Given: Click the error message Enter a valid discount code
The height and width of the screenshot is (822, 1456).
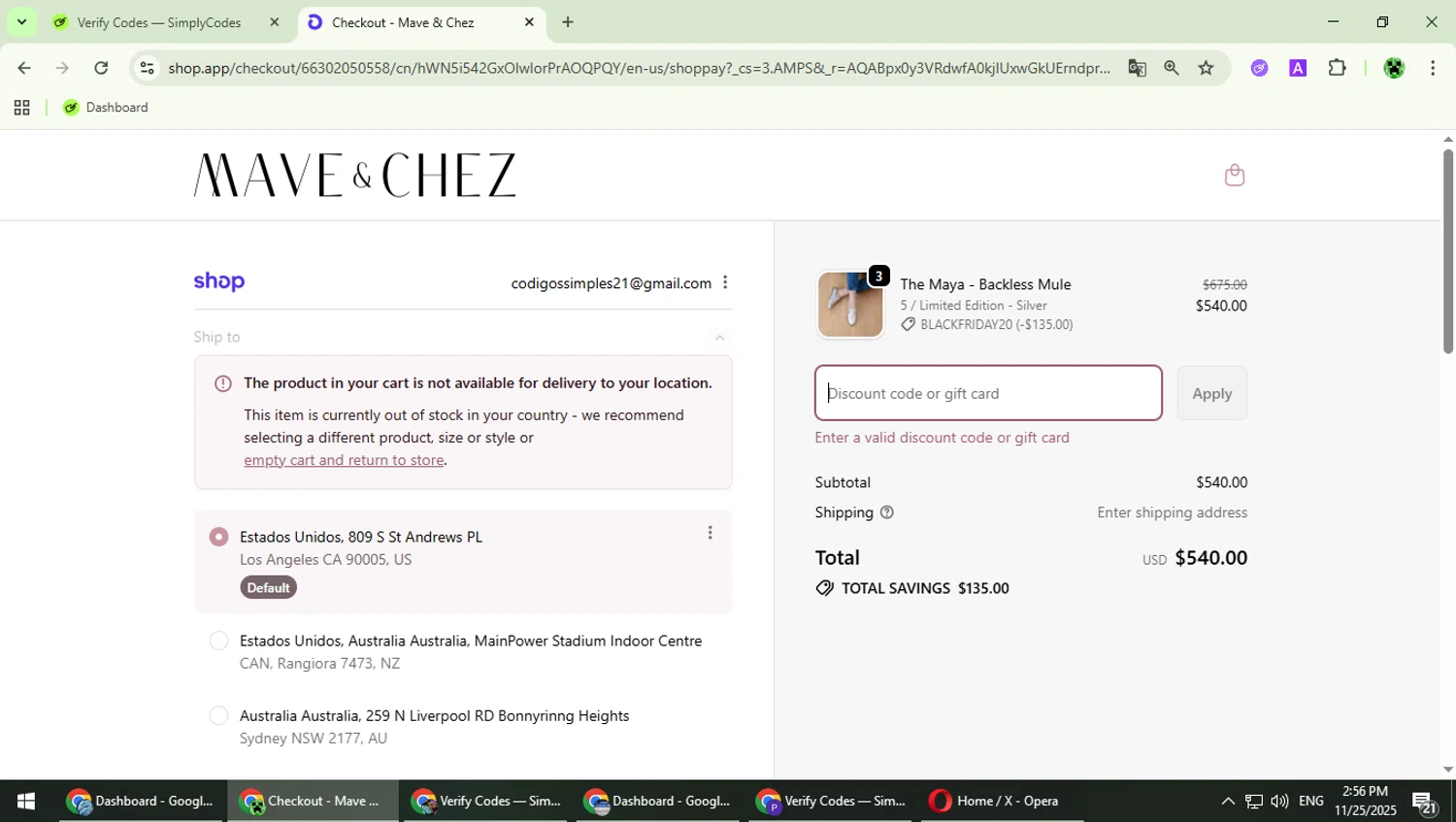Looking at the screenshot, I should coord(942,438).
